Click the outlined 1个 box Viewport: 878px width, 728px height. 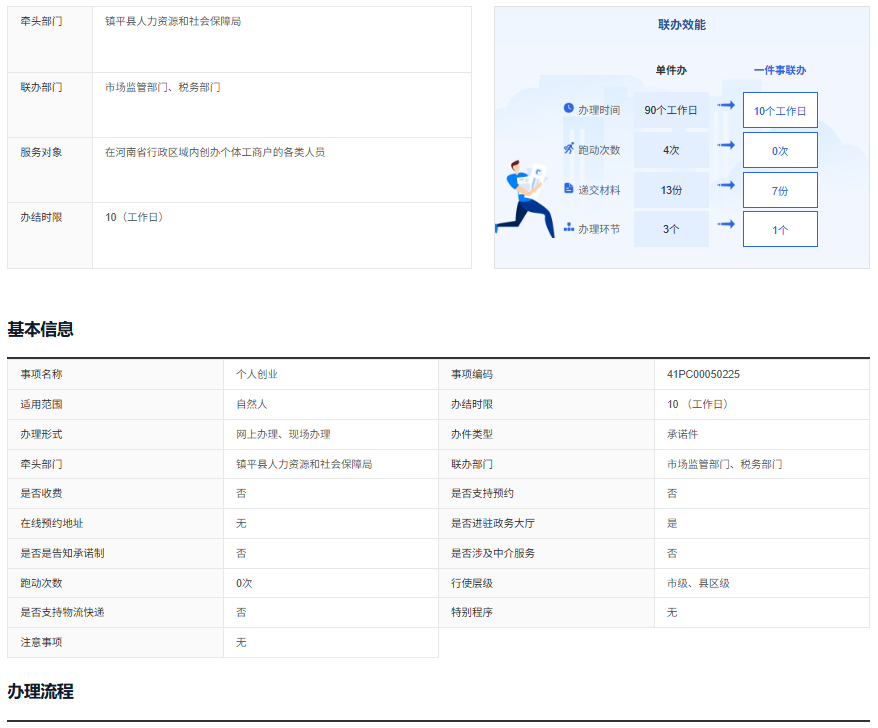coord(779,228)
